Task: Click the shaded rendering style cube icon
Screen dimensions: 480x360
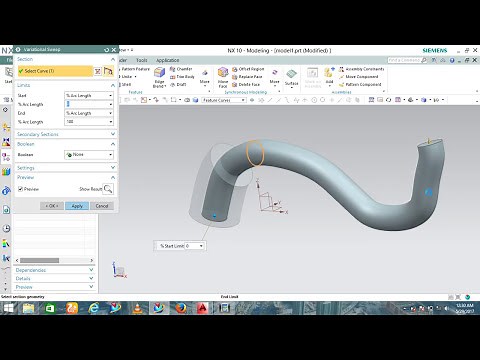Action: (x=424, y=100)
